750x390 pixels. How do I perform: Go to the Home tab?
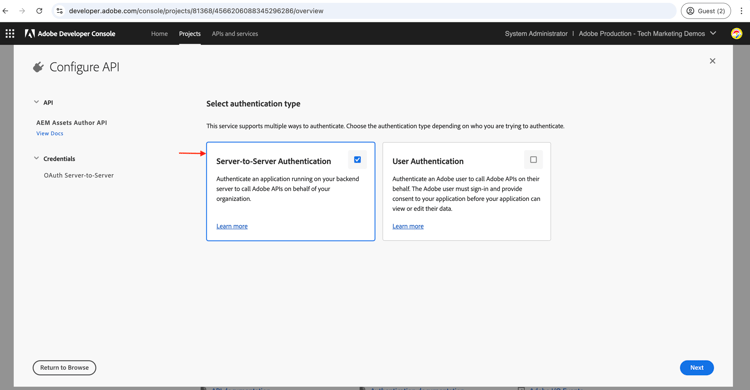159,33
